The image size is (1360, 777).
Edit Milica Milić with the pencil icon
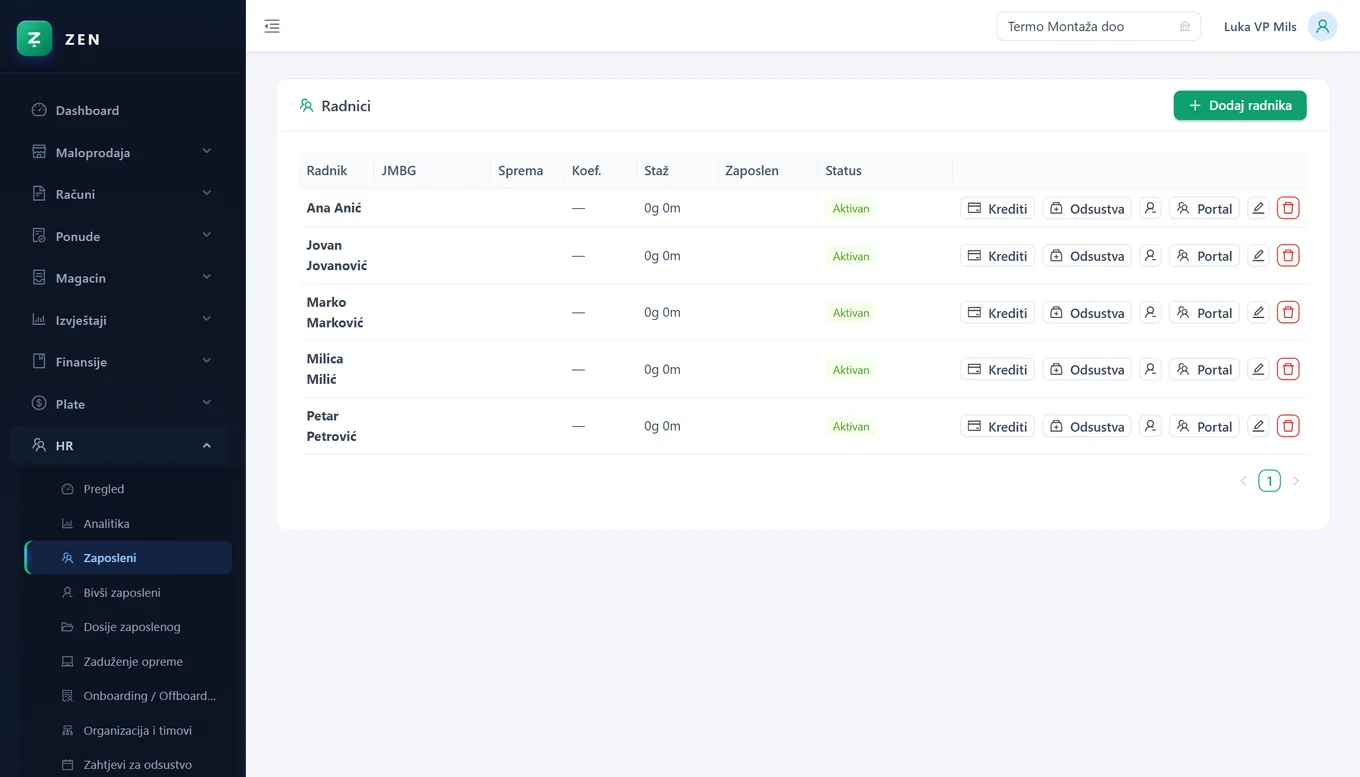click(1258, 369)
